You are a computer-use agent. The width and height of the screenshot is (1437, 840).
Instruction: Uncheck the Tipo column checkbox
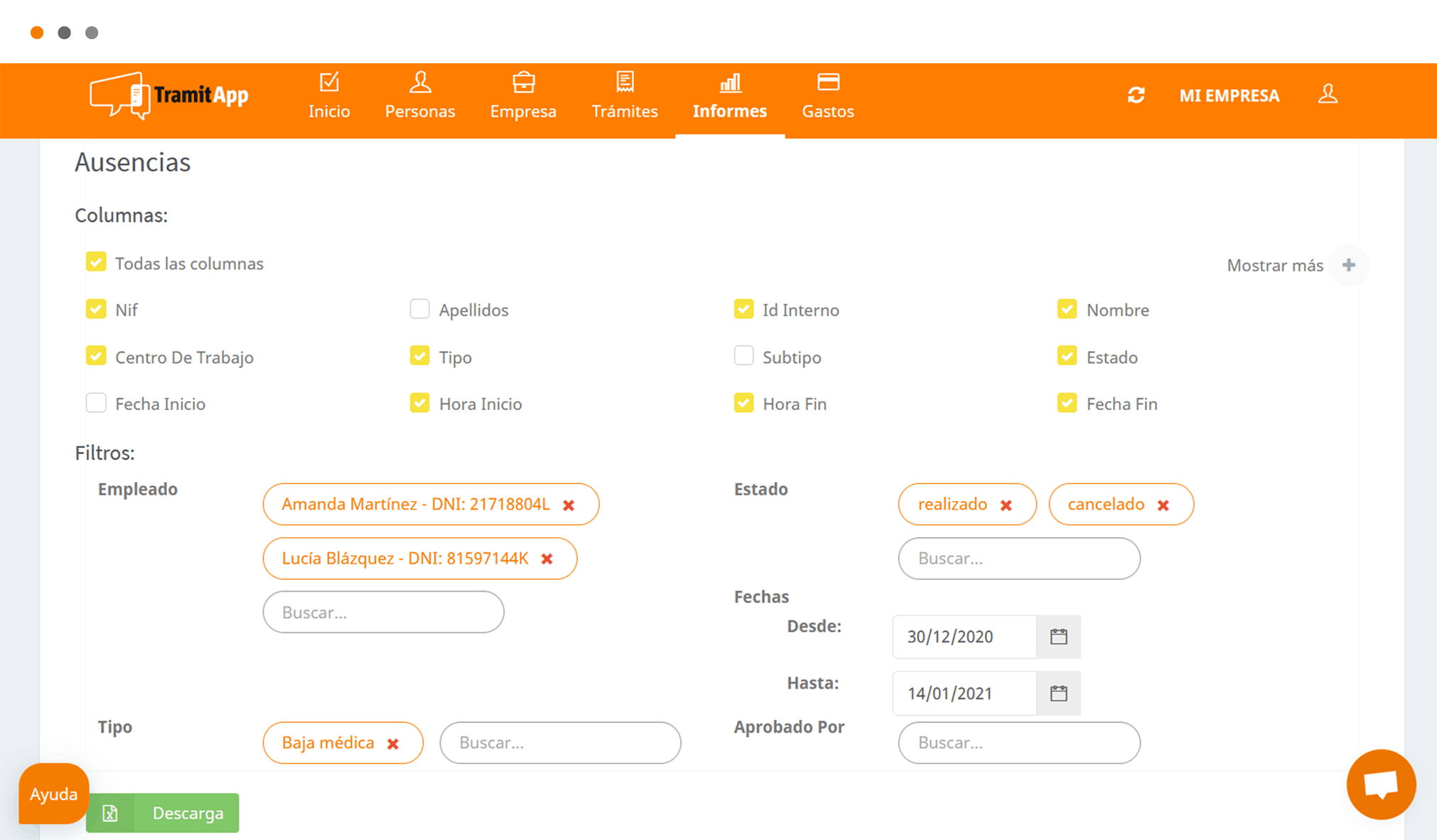pyautogui.click(x=419, y=356)
